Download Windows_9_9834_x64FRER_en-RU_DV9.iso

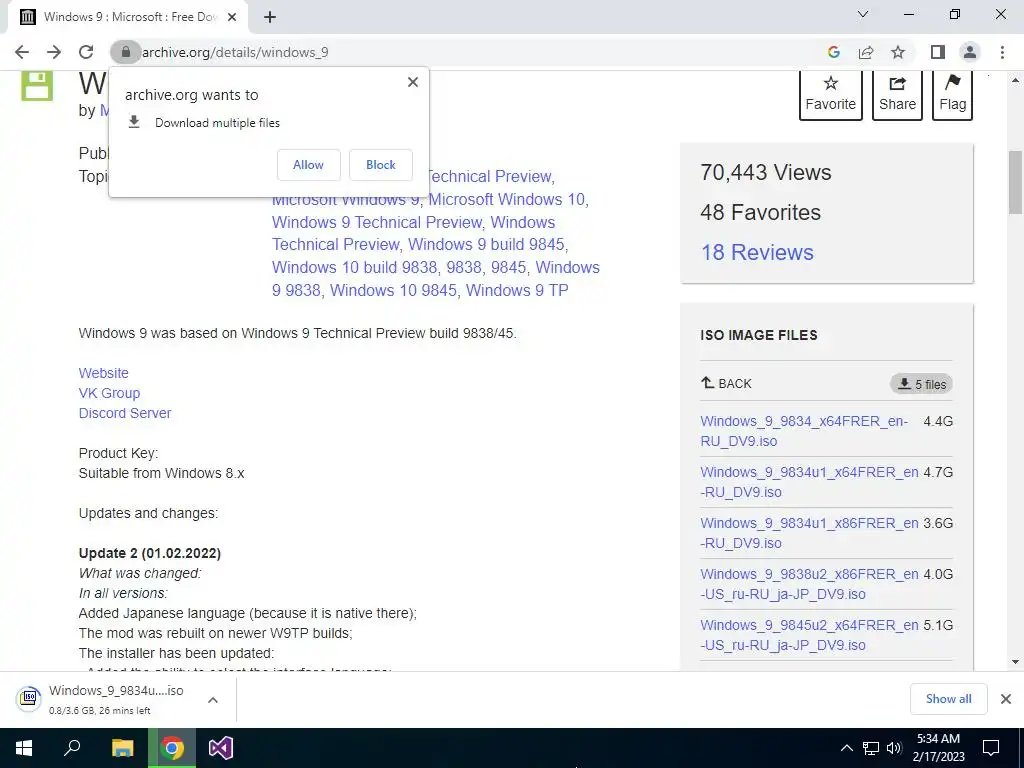click(x=804, y=431)
